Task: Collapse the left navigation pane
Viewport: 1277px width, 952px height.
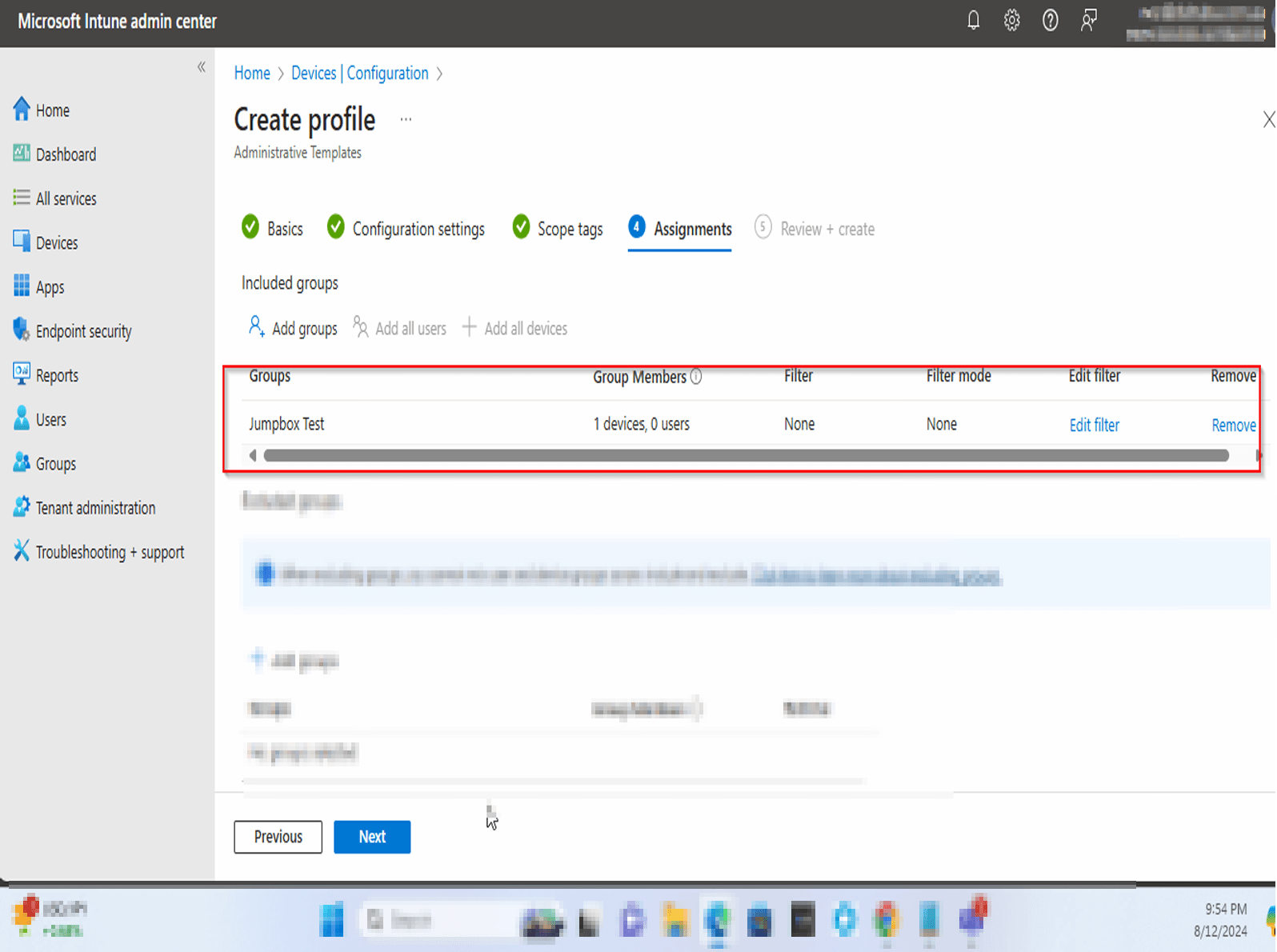Action: click(202, 67)
